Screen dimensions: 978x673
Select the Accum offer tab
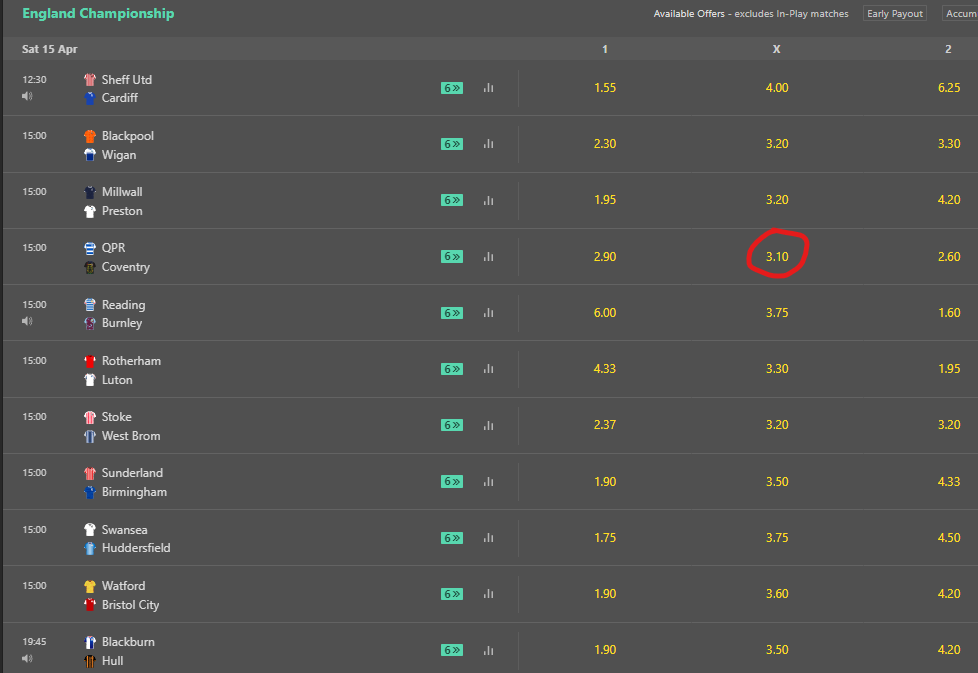point(960,14)
